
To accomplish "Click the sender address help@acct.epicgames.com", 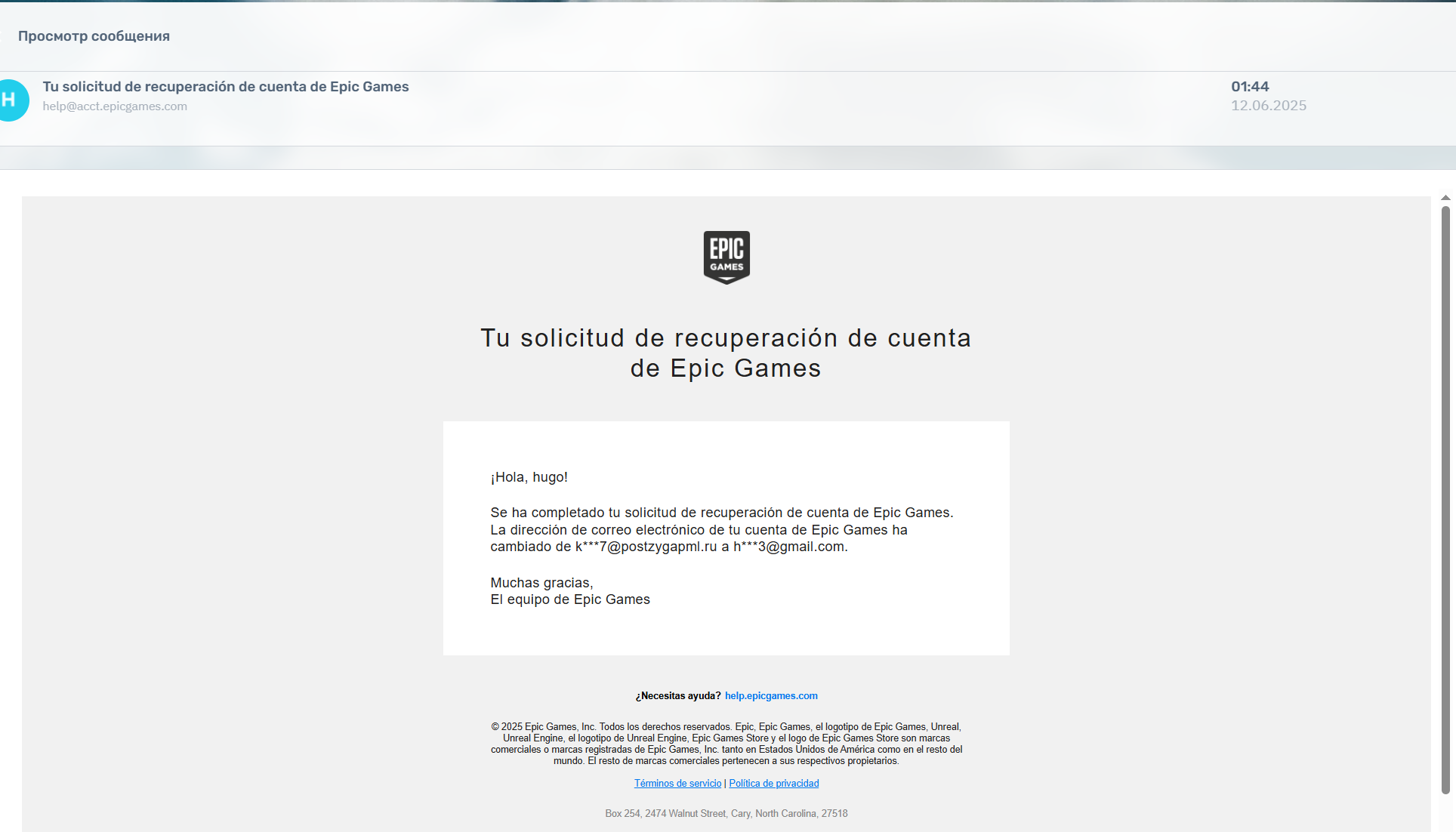I will click(115, 106).
